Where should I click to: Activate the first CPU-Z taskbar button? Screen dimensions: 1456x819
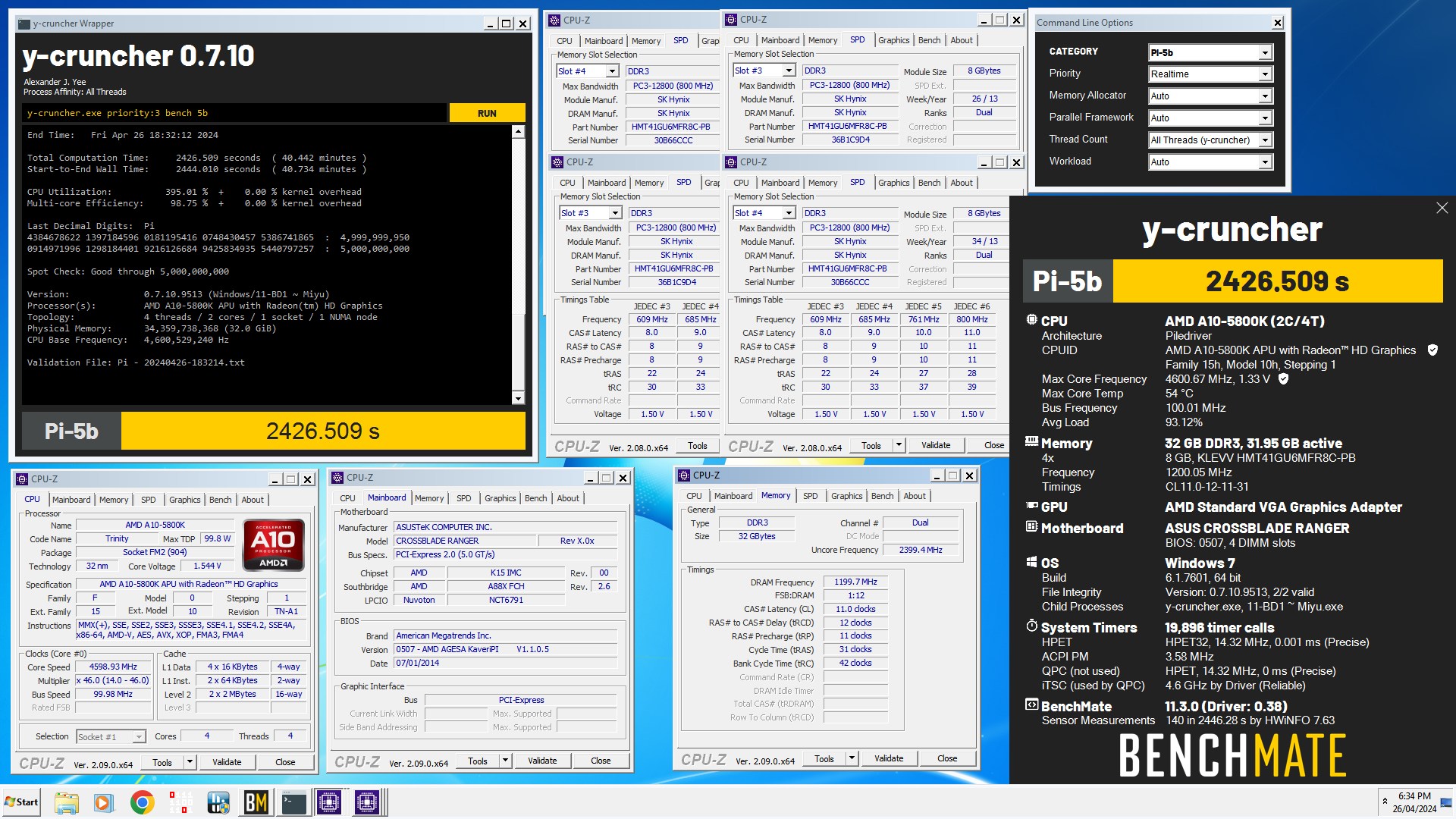pyautogui.click(x=330, y=802)
